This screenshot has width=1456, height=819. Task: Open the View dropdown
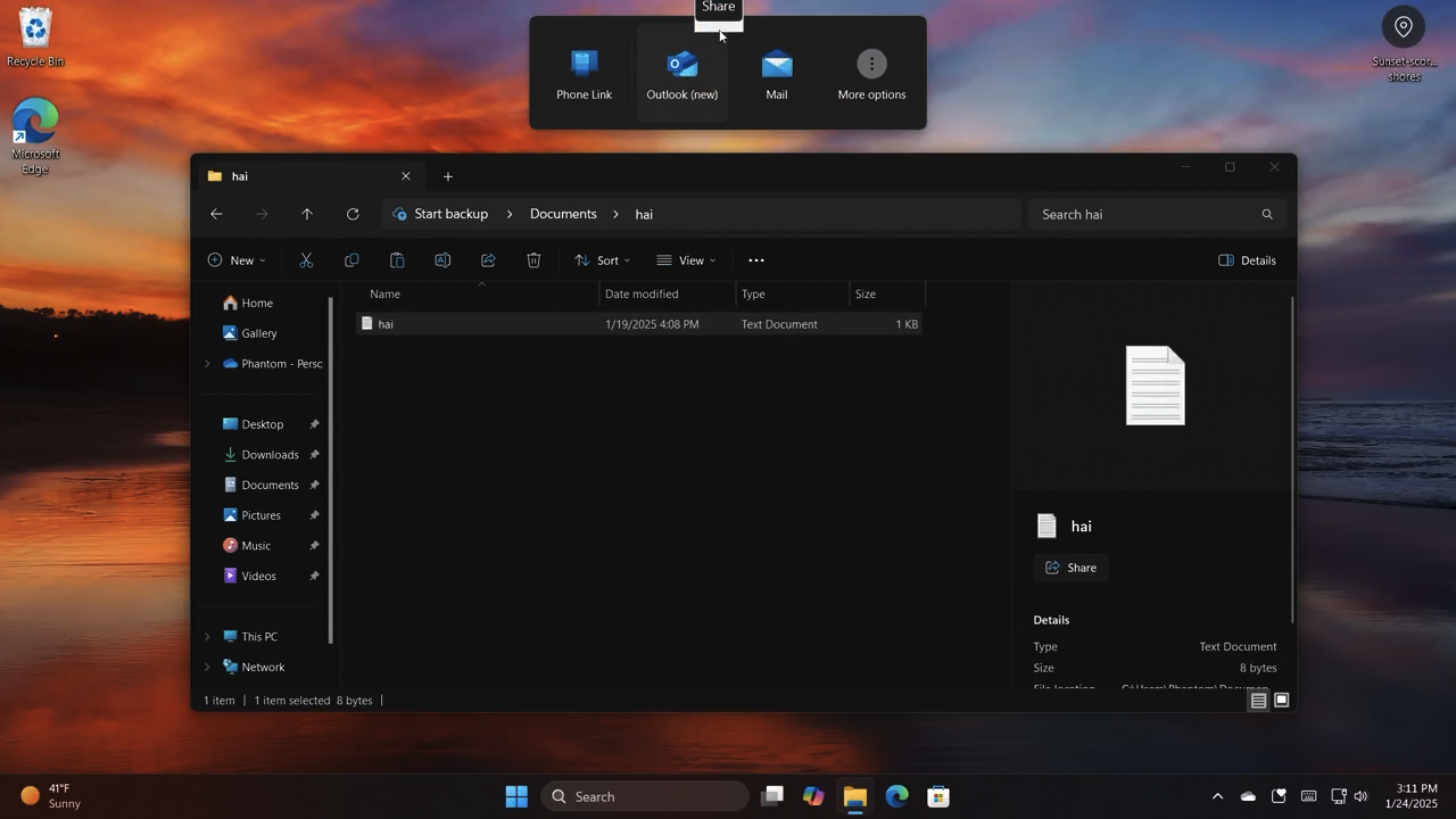pos(686,260)
